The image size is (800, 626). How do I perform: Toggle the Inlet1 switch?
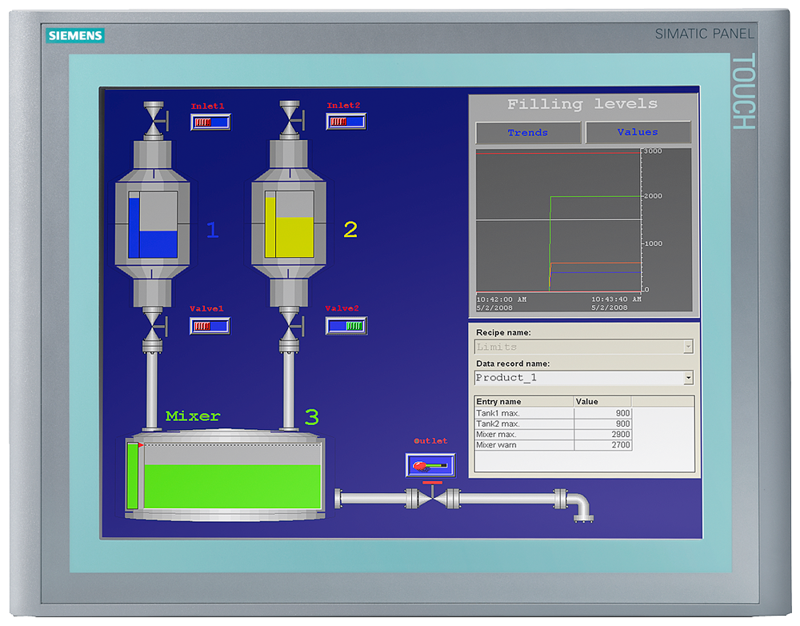pos(211,122)
